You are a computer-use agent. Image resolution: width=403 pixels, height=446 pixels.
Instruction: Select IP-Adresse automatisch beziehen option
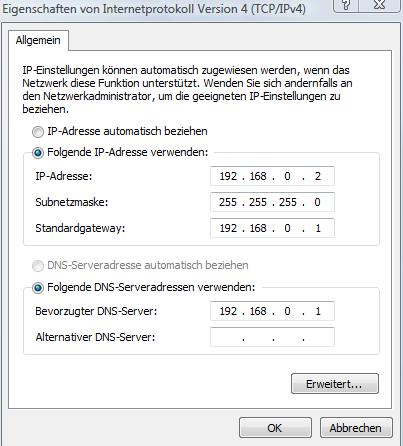coord(38,132)
